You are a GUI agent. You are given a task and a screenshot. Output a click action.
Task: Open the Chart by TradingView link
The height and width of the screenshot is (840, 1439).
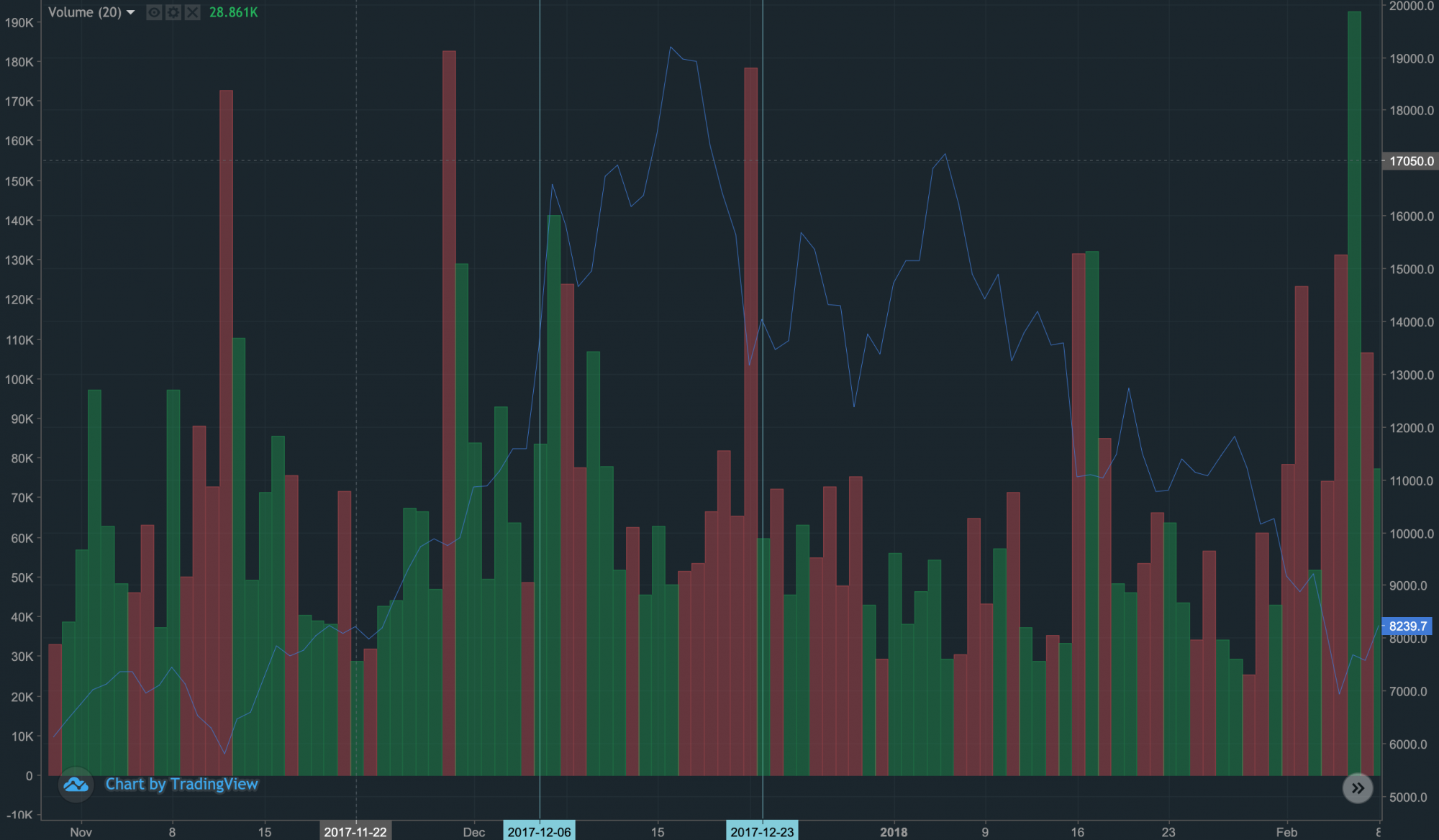point(181,785)
